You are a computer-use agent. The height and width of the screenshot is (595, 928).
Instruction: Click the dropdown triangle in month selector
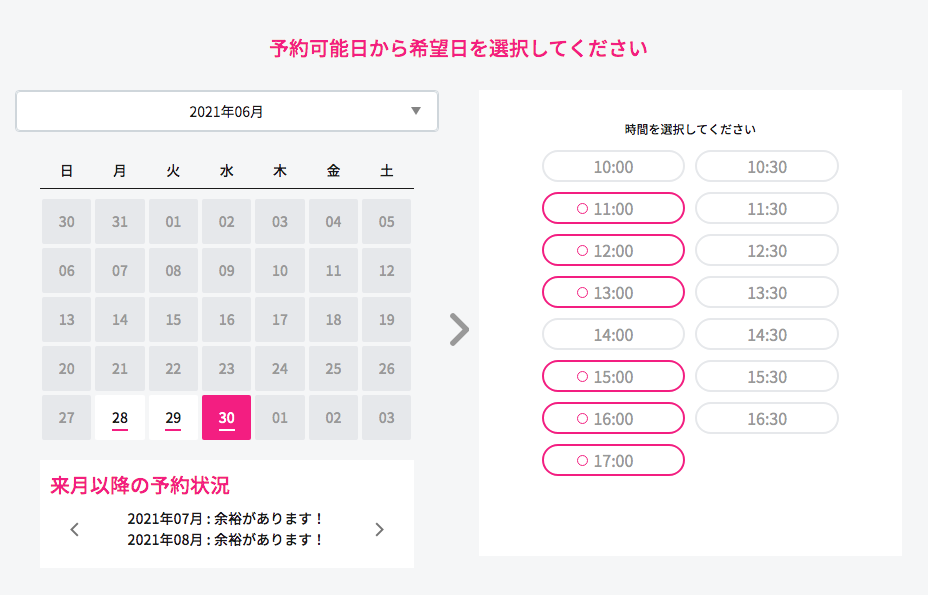point(416,111)
